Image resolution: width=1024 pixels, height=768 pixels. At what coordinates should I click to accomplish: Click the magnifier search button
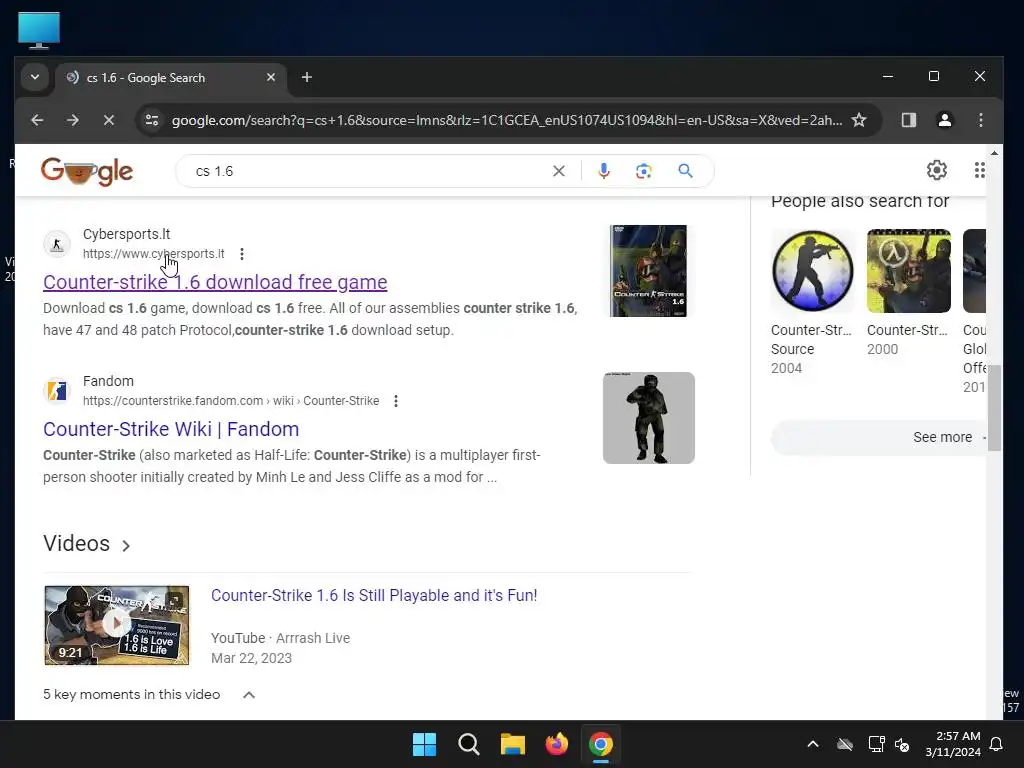tap(685, 171)
